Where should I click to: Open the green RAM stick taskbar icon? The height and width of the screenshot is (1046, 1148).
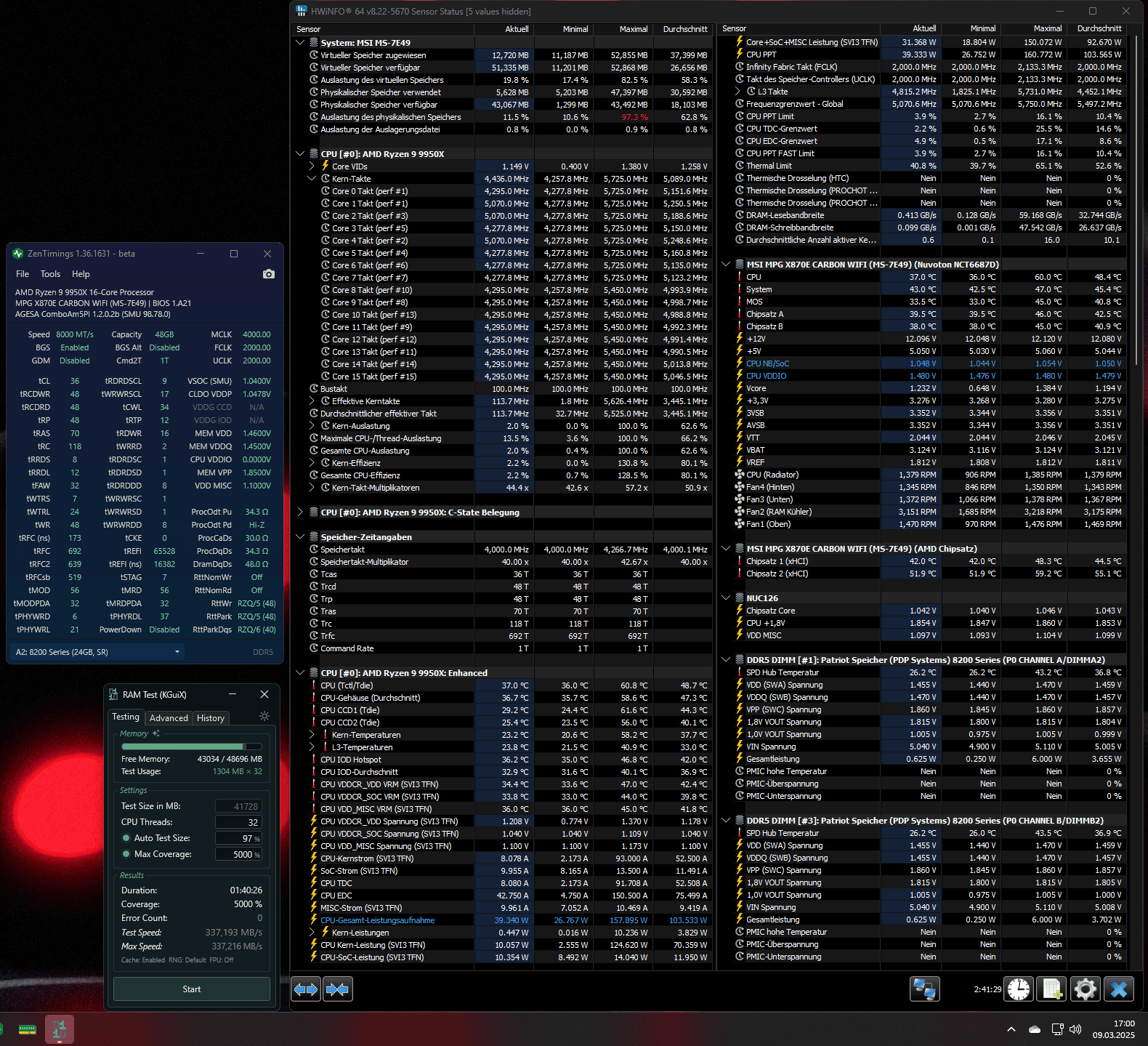click(x=28, y=1029)
